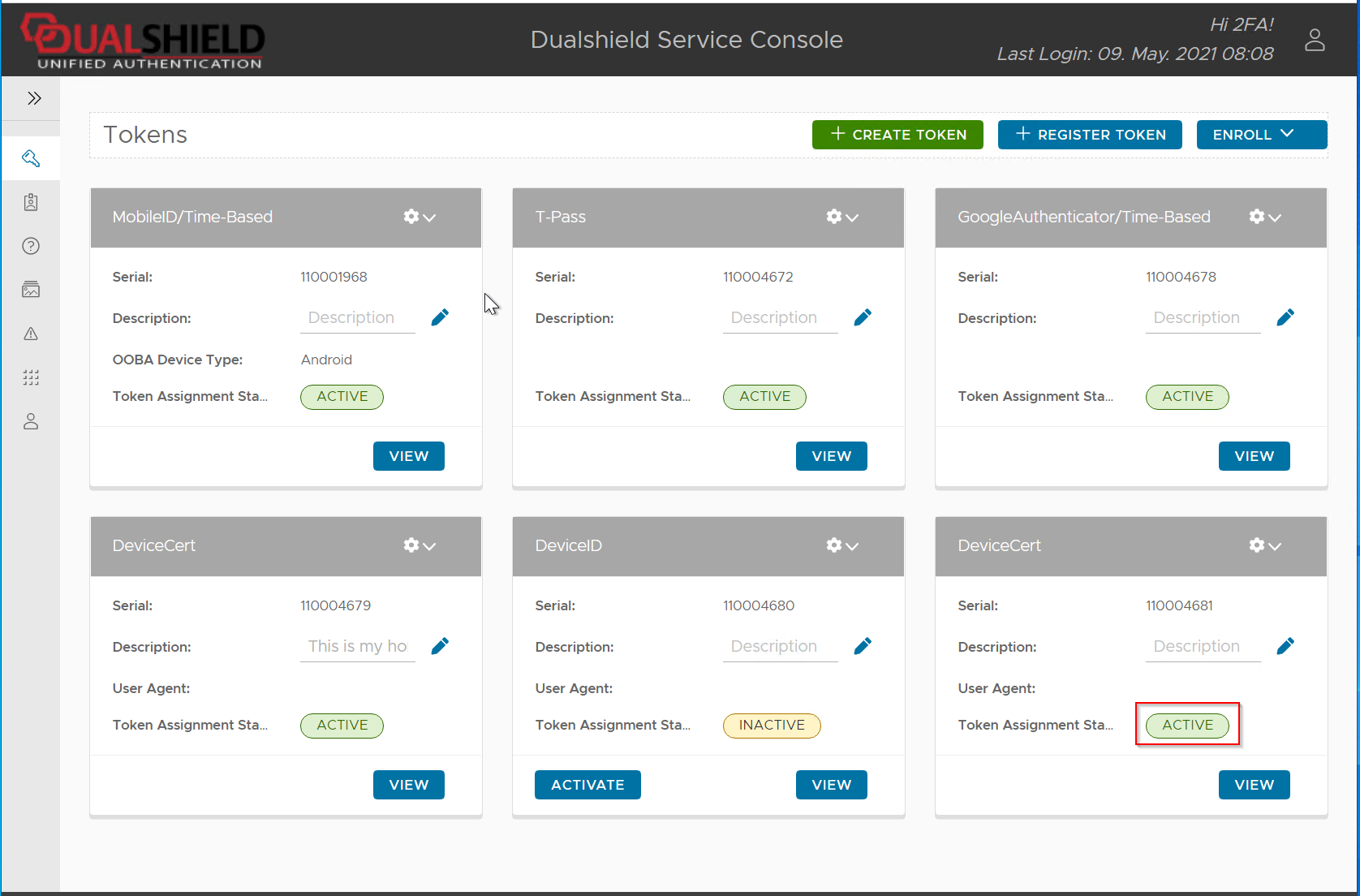Screen dimensions: 1360x896
Task: Open the Tokens key icon in sidebar
Action: pos(31,158)
